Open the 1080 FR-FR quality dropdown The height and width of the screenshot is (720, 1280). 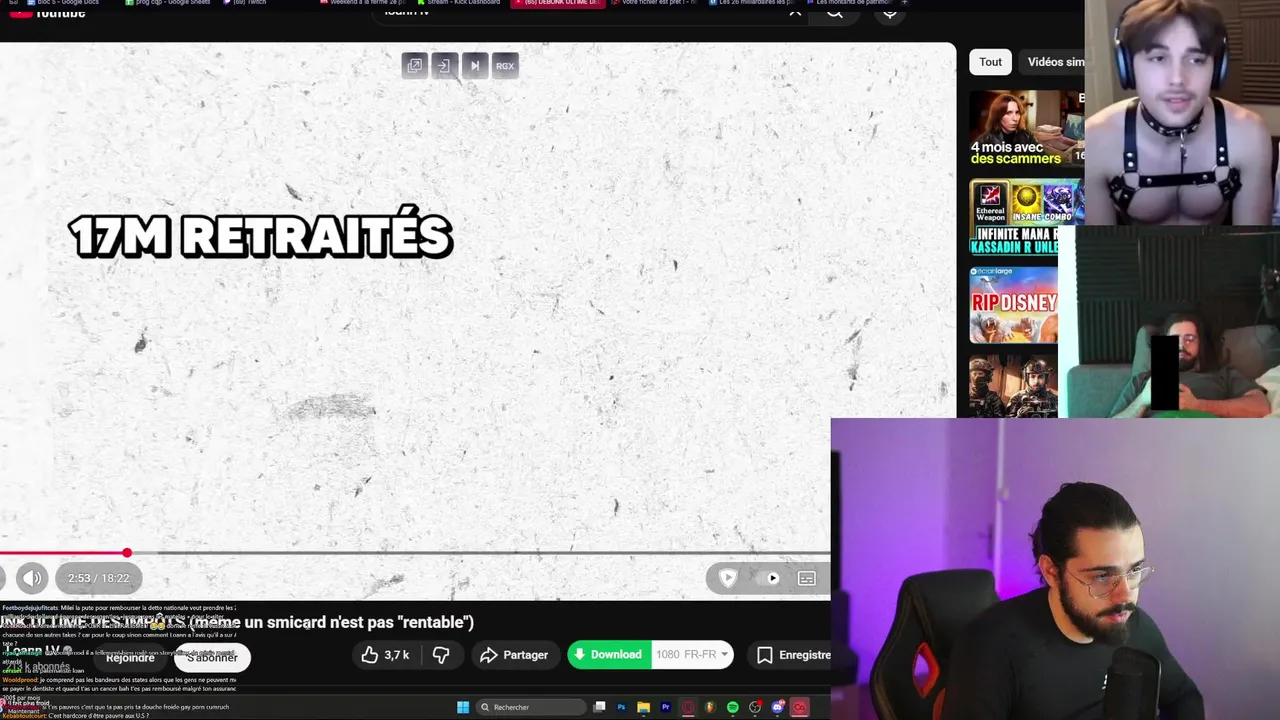pyautogui.click(x=692, y=655)
